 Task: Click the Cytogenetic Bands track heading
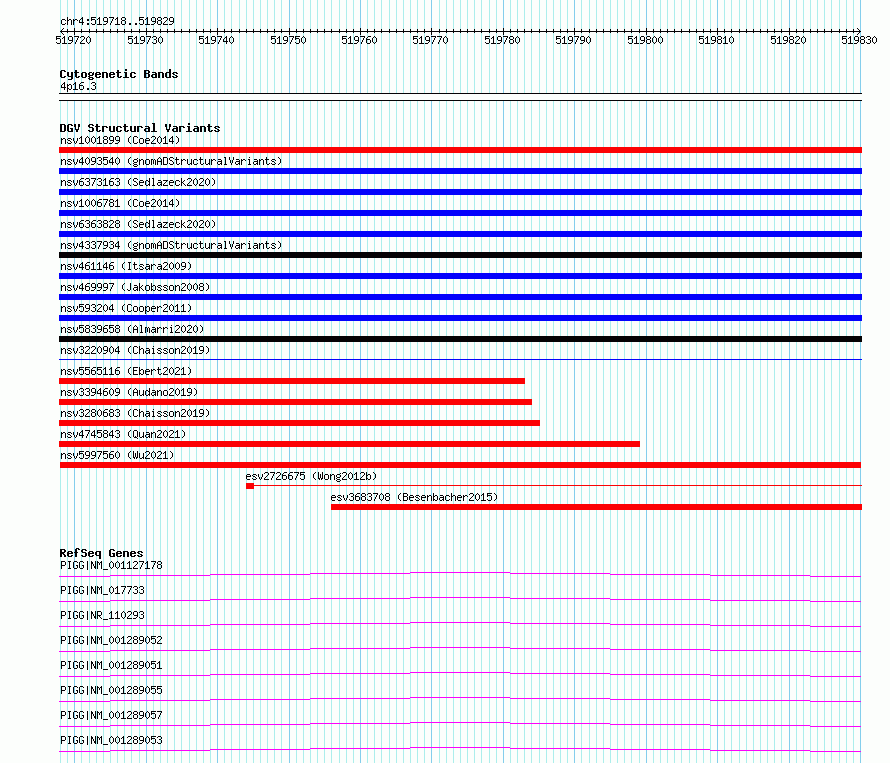pos(119,74)
